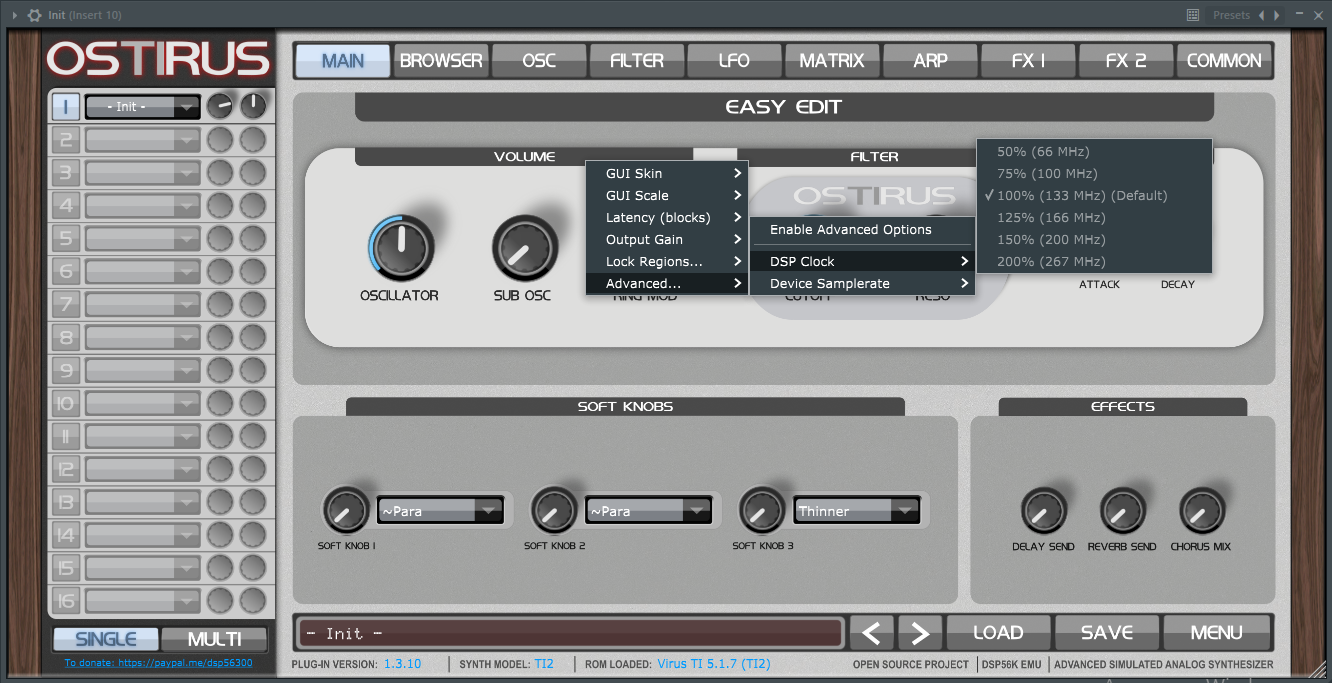Screen dimensions: 1332x683
Task: Expand the GUI Skin submenu
Action: [x=667, y=173]
